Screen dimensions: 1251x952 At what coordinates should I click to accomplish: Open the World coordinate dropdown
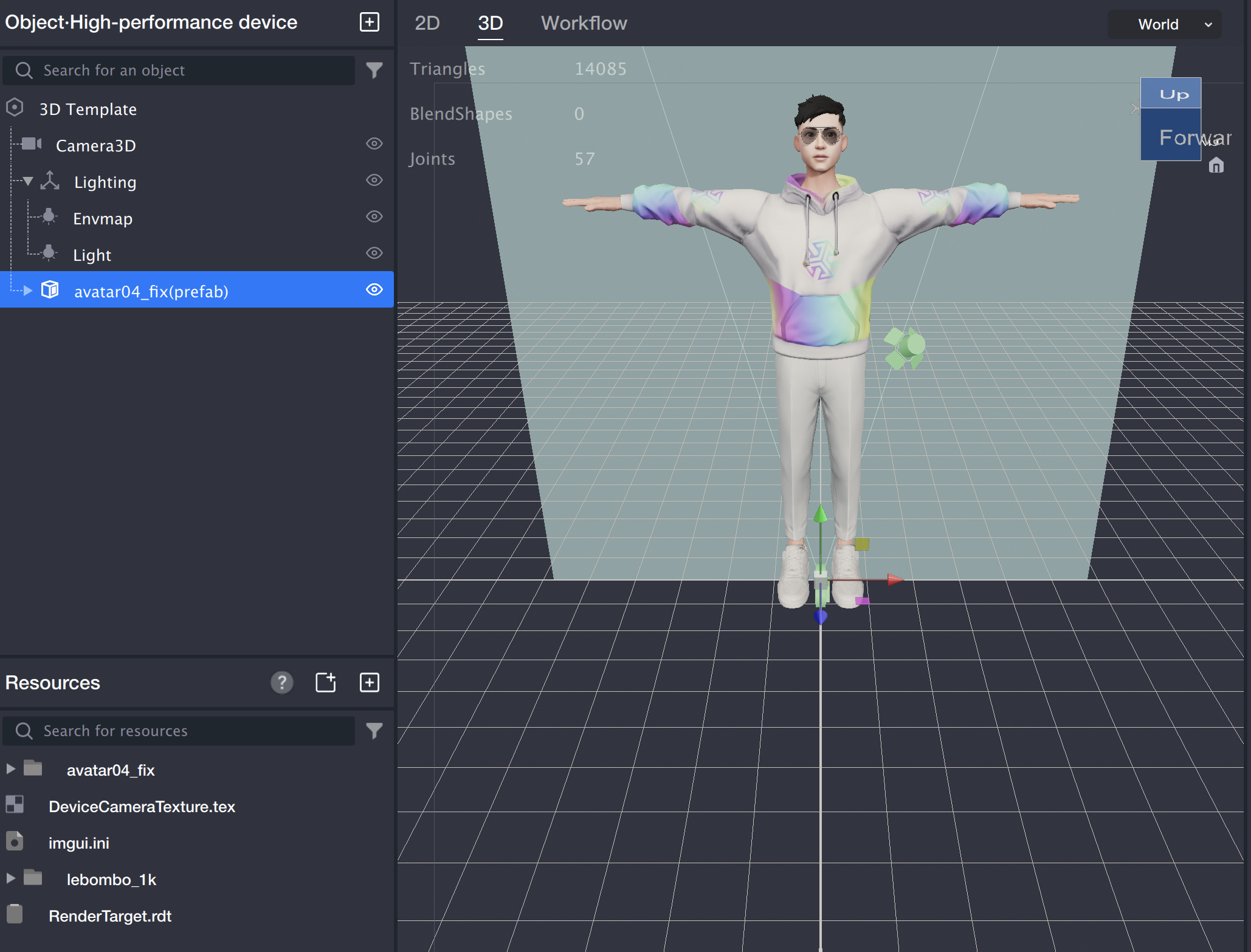click(1165, 24)
